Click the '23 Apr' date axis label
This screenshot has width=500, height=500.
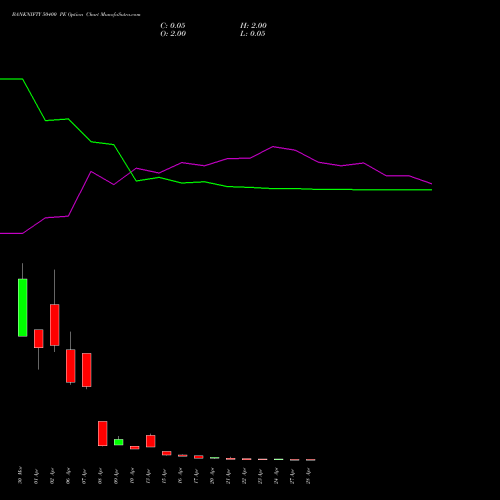coord(260,476)
